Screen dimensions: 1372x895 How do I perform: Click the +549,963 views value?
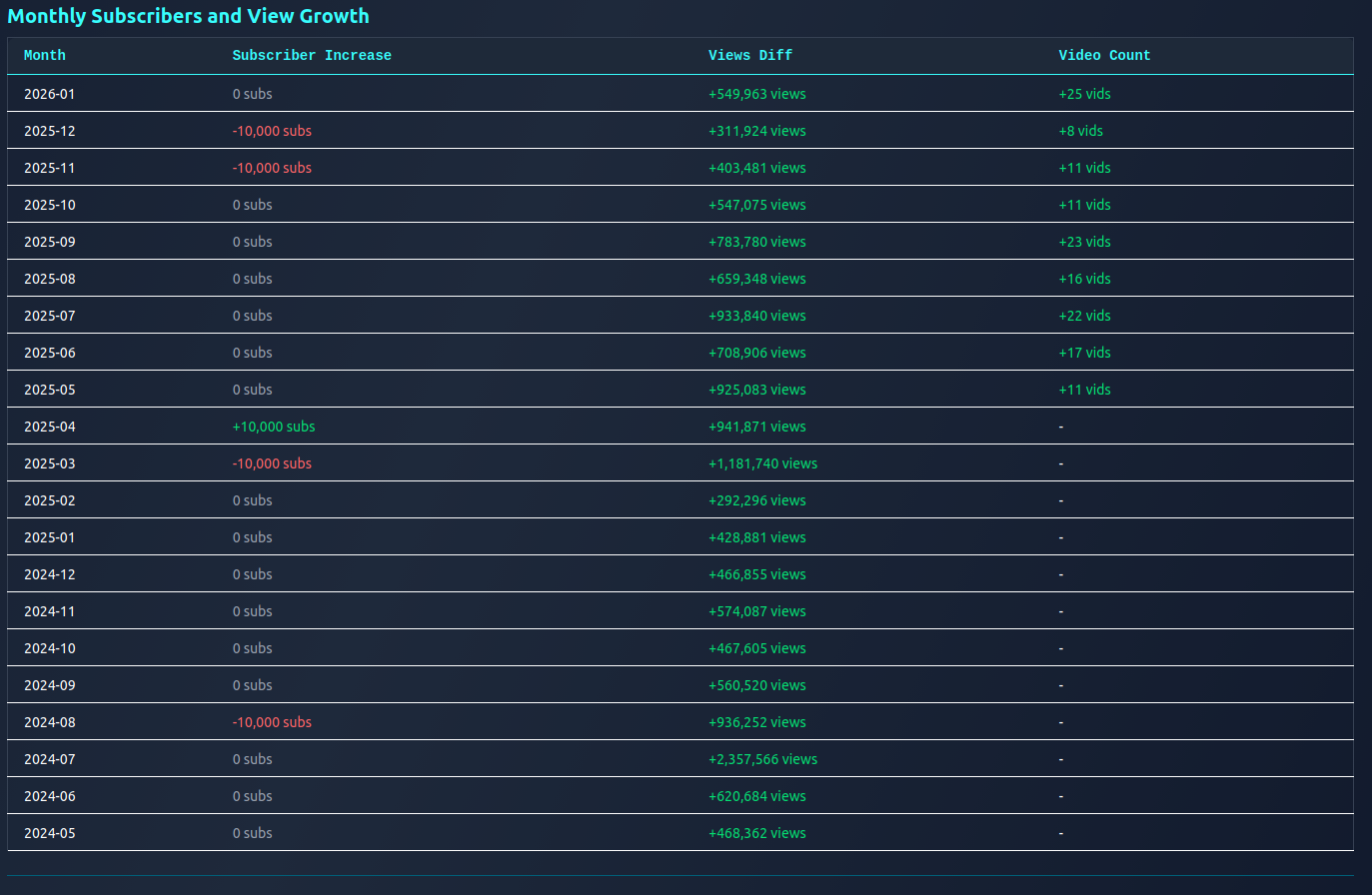click(x=757, y=94)
